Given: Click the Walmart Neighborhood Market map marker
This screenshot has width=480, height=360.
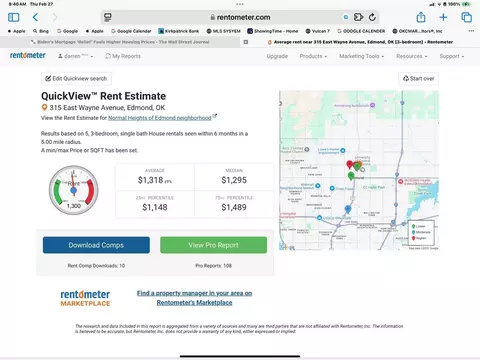Looking at the screenshot, I should [x=318, y=186].
